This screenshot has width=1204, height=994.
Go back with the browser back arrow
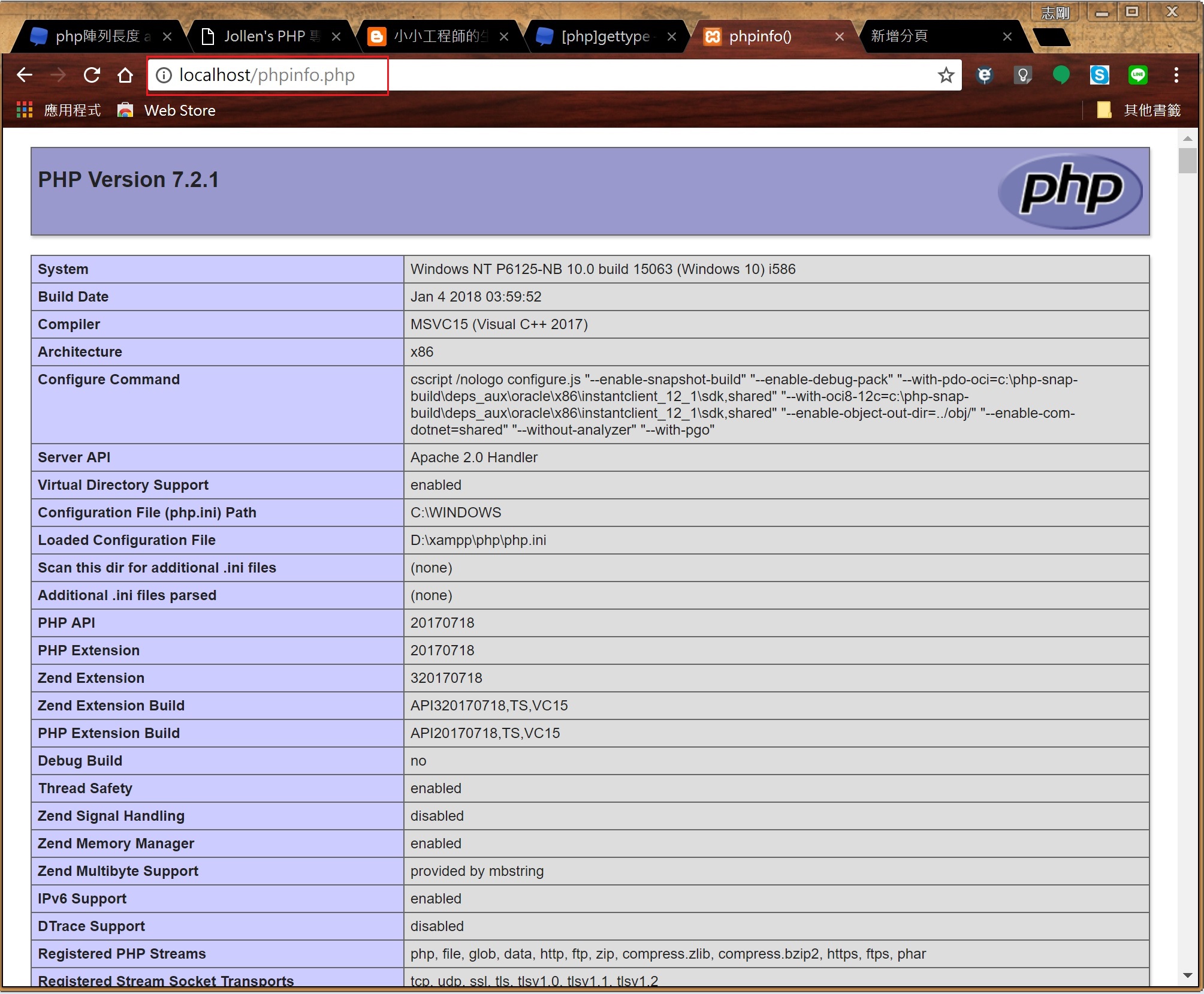[25, 75]
